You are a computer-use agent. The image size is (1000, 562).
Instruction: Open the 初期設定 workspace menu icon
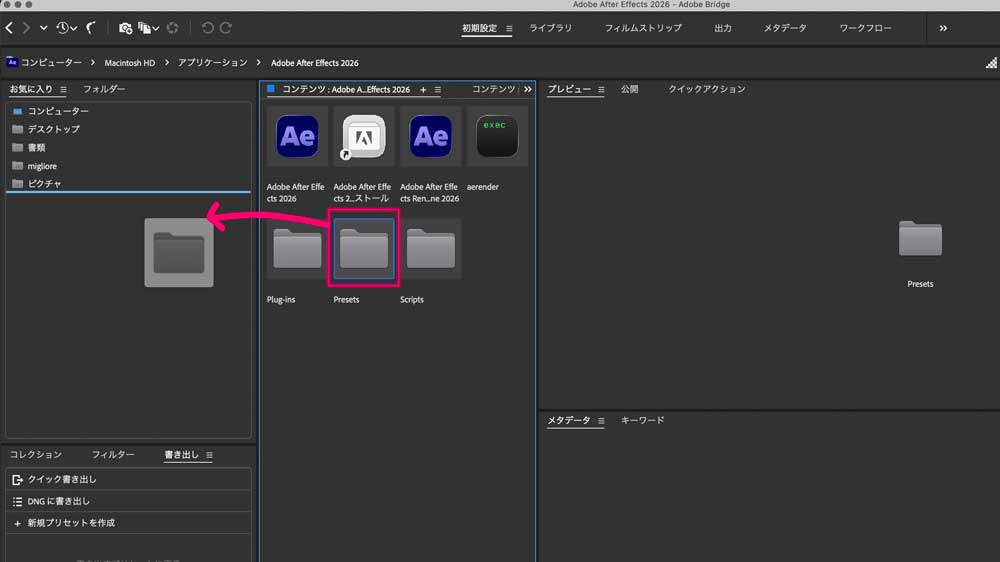coord(509,29)
